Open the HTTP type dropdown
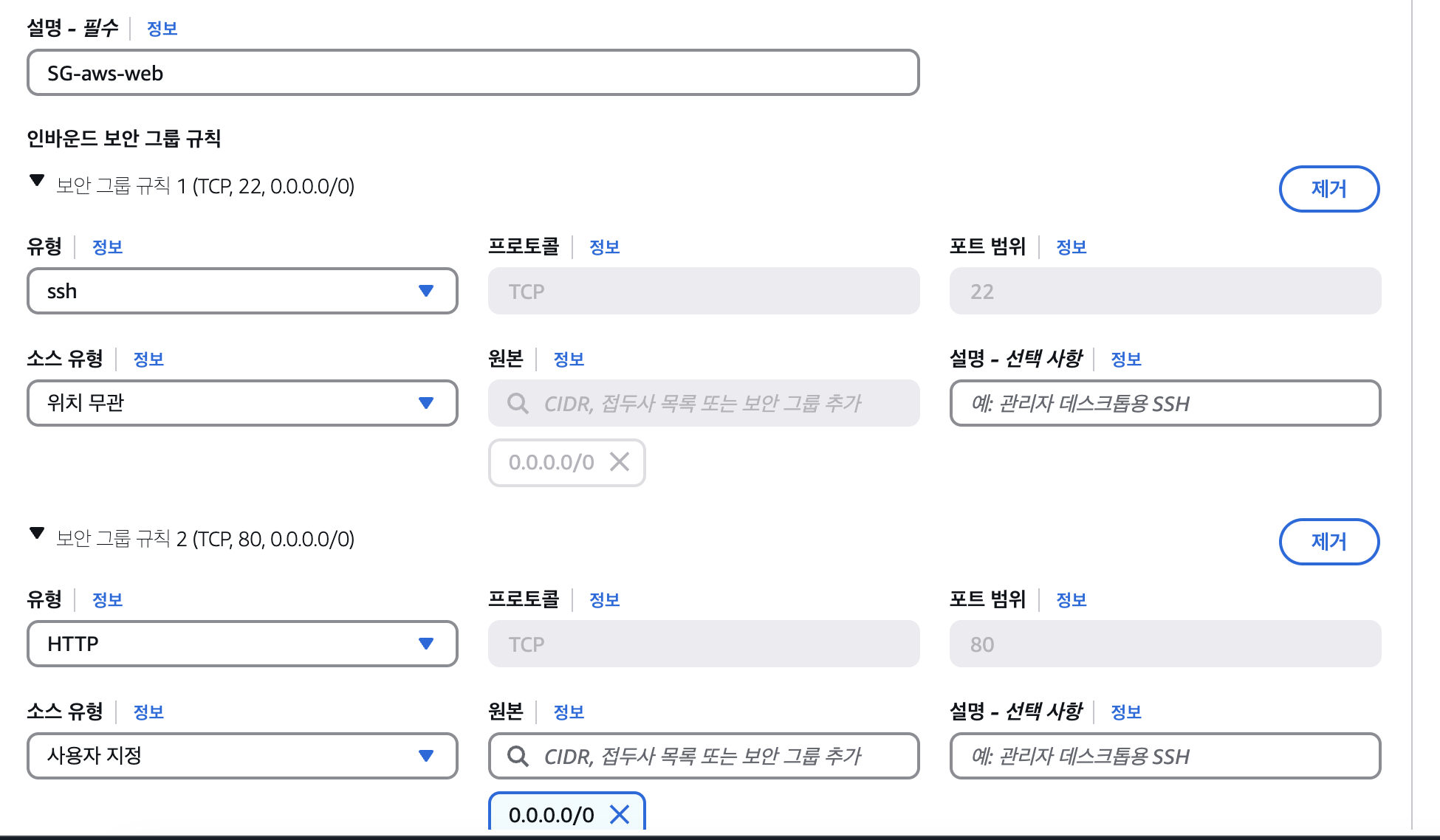Viewport: 1440px width, 840px height. (x=242, y=644)
